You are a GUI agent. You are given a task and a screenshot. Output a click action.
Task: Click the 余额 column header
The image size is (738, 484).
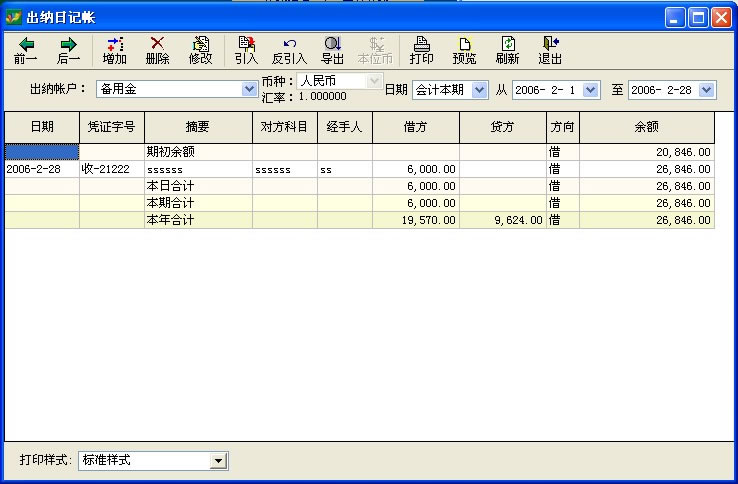click(646, 127)
